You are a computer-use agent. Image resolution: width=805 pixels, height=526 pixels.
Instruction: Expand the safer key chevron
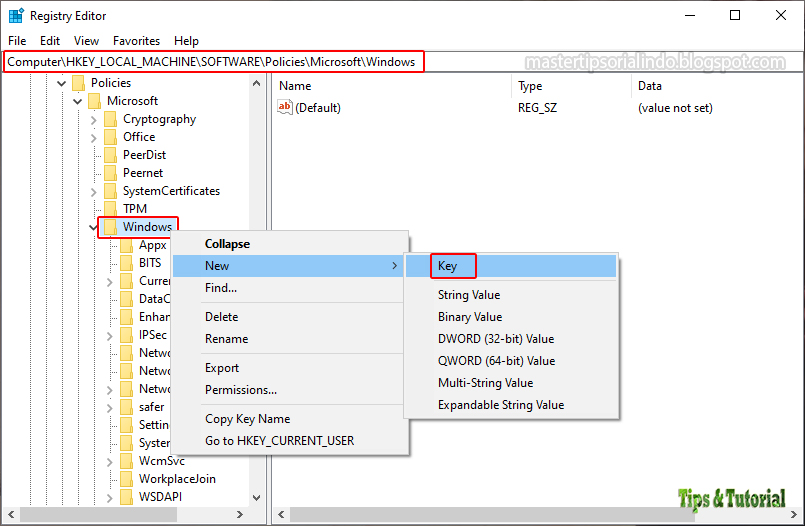(109, 407)
